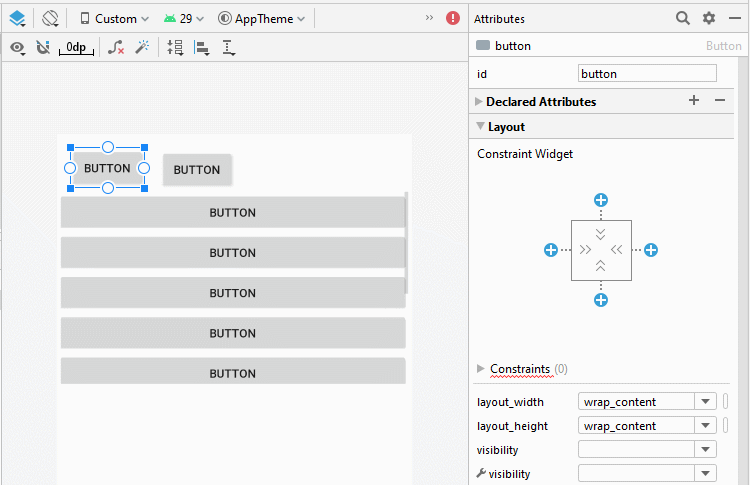Open the design surface layers menu

tap(17, 19)
